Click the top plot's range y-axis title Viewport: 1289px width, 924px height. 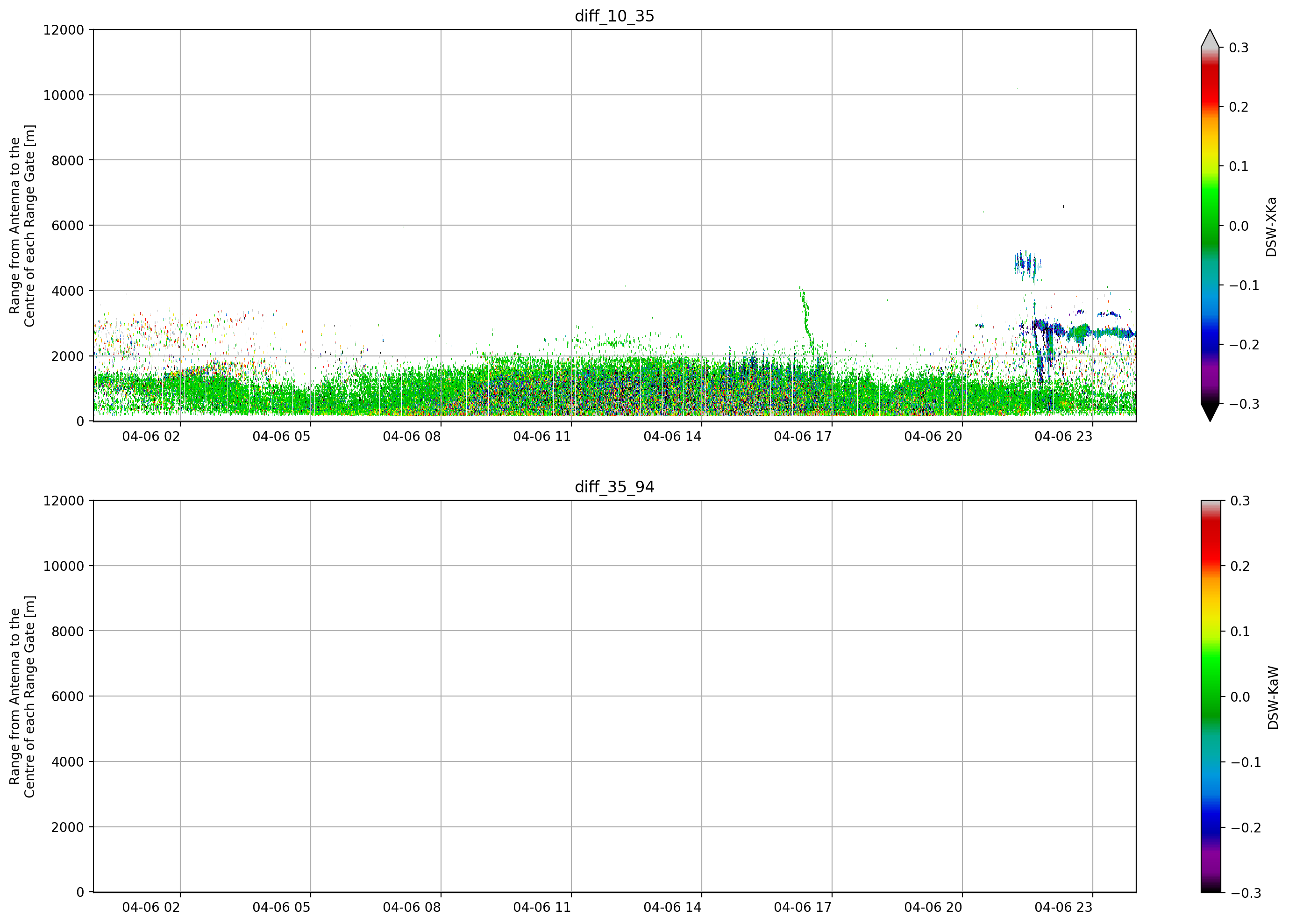[22, 226]
